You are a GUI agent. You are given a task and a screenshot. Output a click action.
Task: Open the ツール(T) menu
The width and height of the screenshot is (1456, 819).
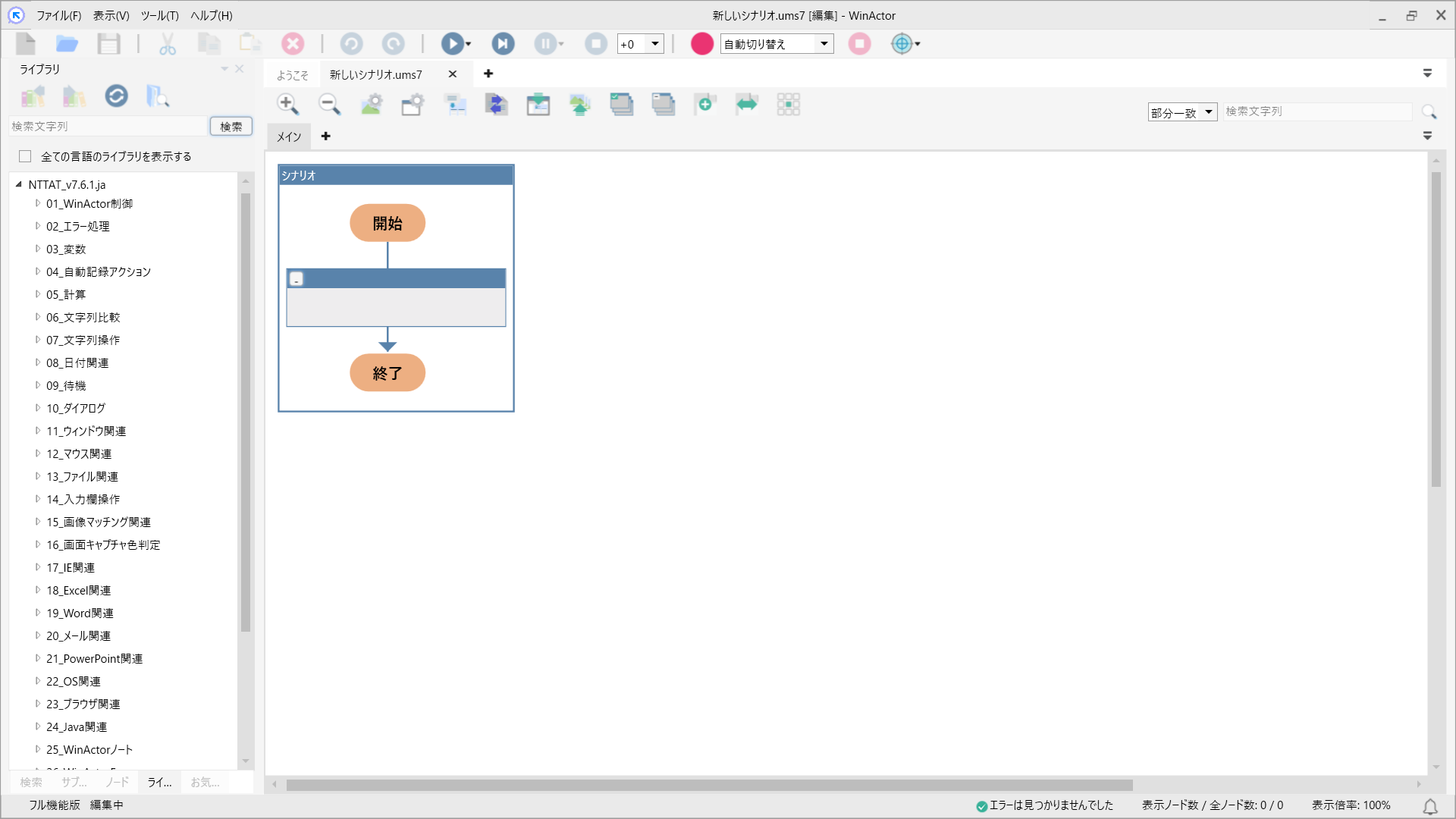pyautogui.click(x=159, y=15)
